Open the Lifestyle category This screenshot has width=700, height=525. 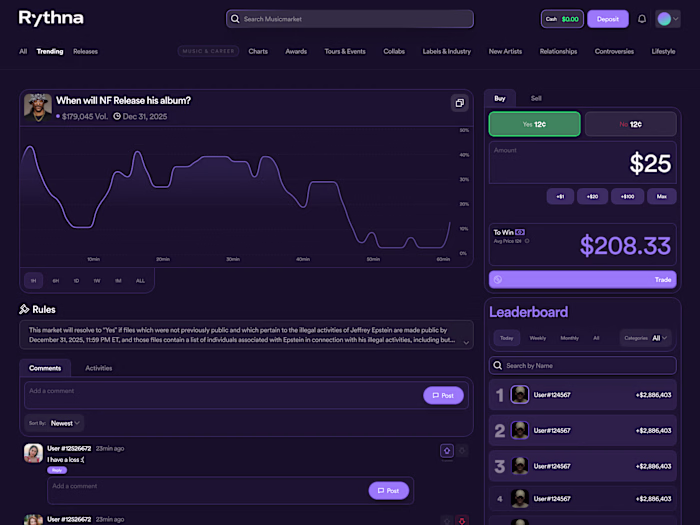(x=663, y=51)
